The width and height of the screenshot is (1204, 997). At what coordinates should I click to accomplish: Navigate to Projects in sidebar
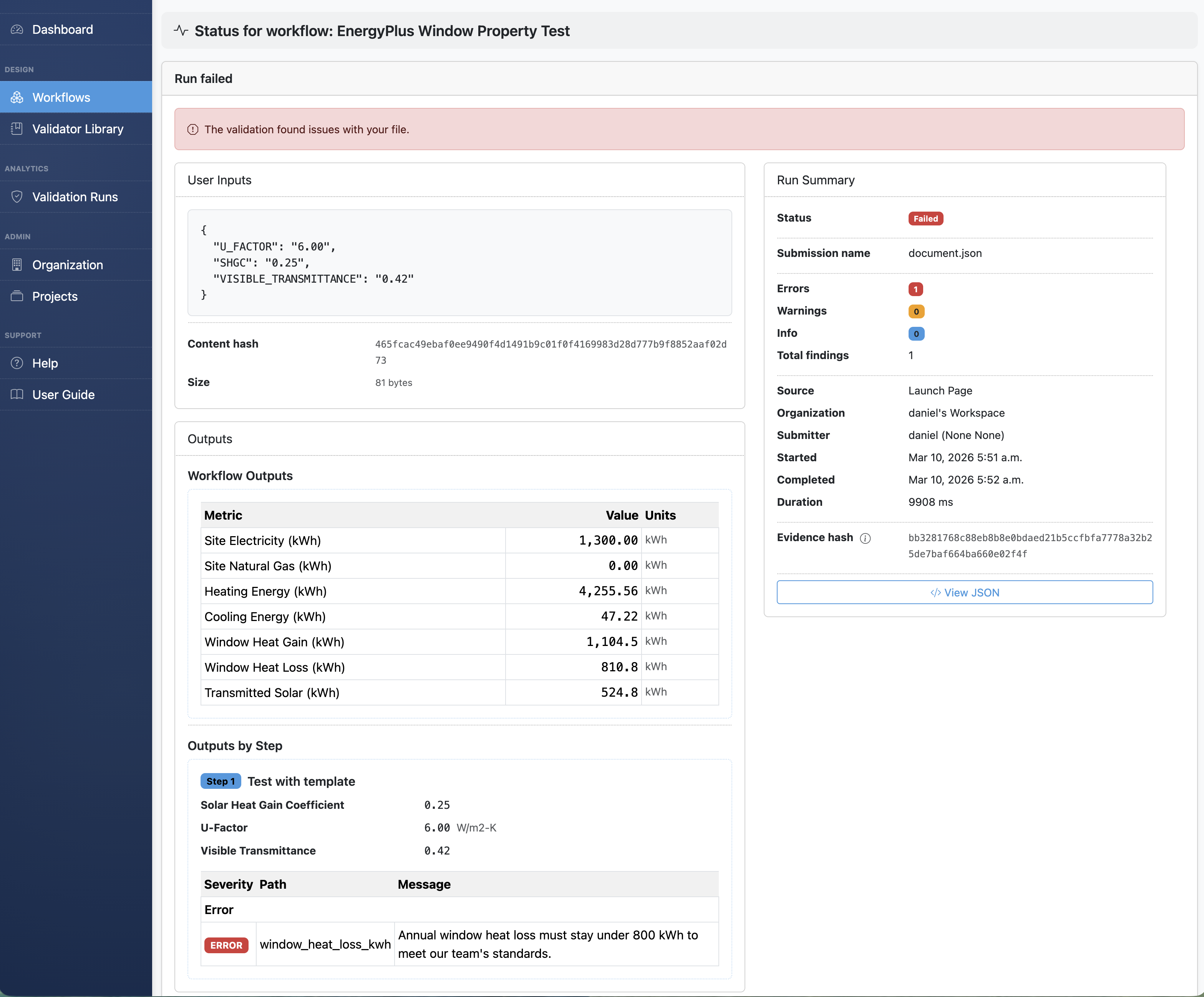click(55, 296)
